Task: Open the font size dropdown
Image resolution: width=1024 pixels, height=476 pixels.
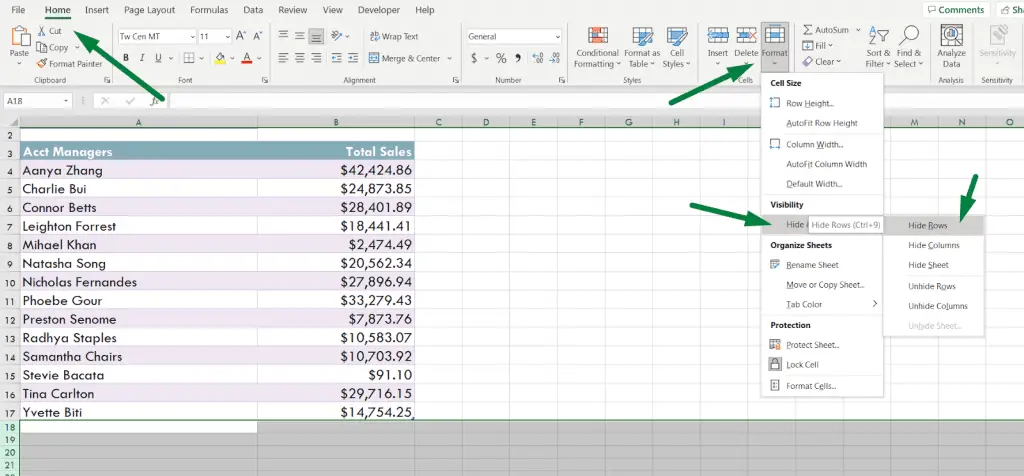Action: 227,37
